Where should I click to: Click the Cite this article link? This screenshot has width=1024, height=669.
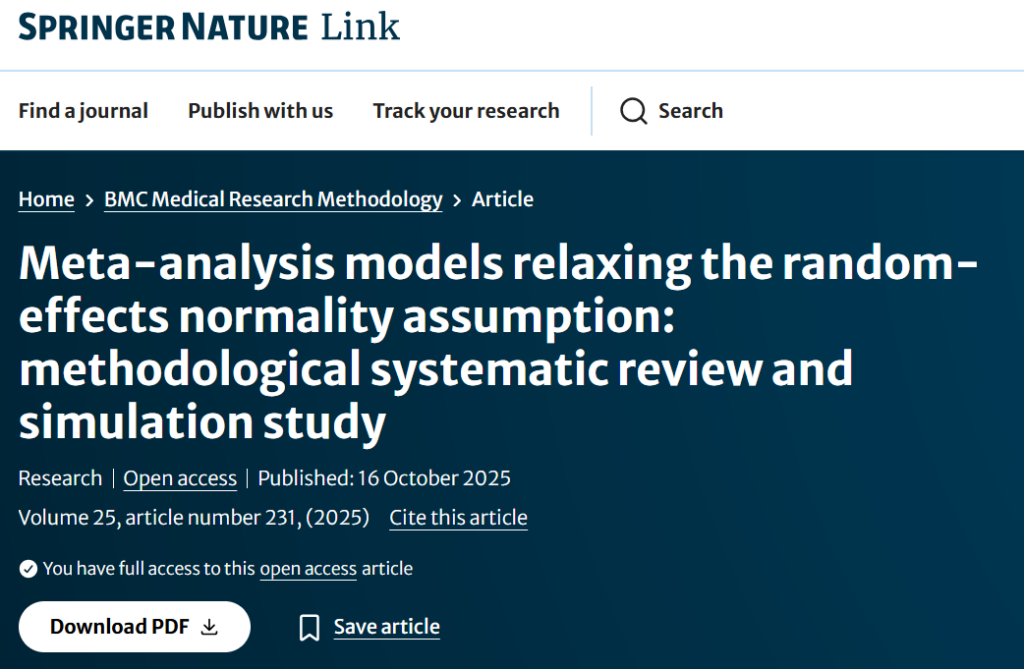coord(458,518)
